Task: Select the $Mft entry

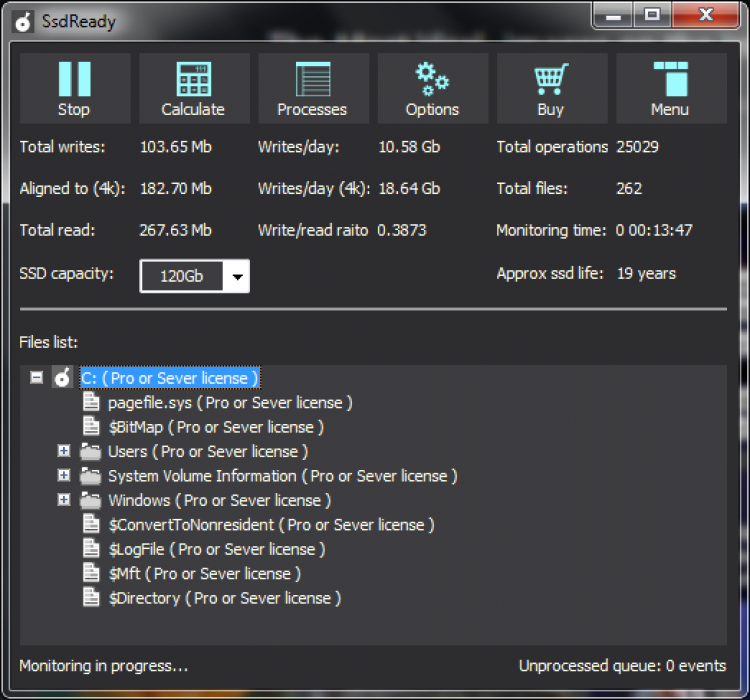Action: coord(204,574)
